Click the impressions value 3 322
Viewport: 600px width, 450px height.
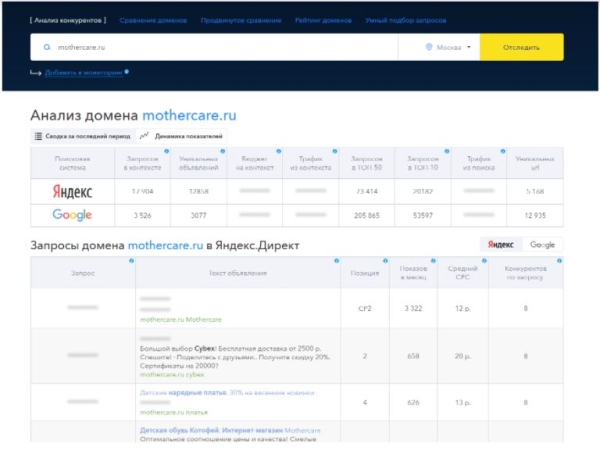click(x=413, y=308)
